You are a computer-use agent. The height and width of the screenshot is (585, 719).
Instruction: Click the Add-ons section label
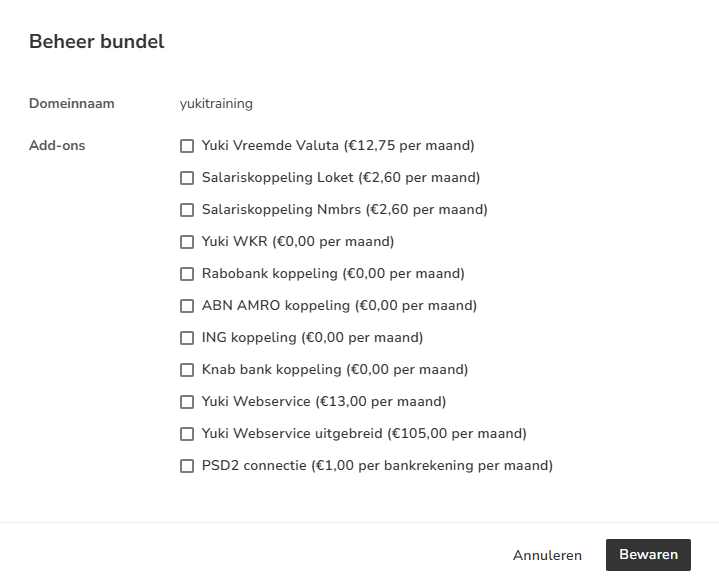[57, 146]
